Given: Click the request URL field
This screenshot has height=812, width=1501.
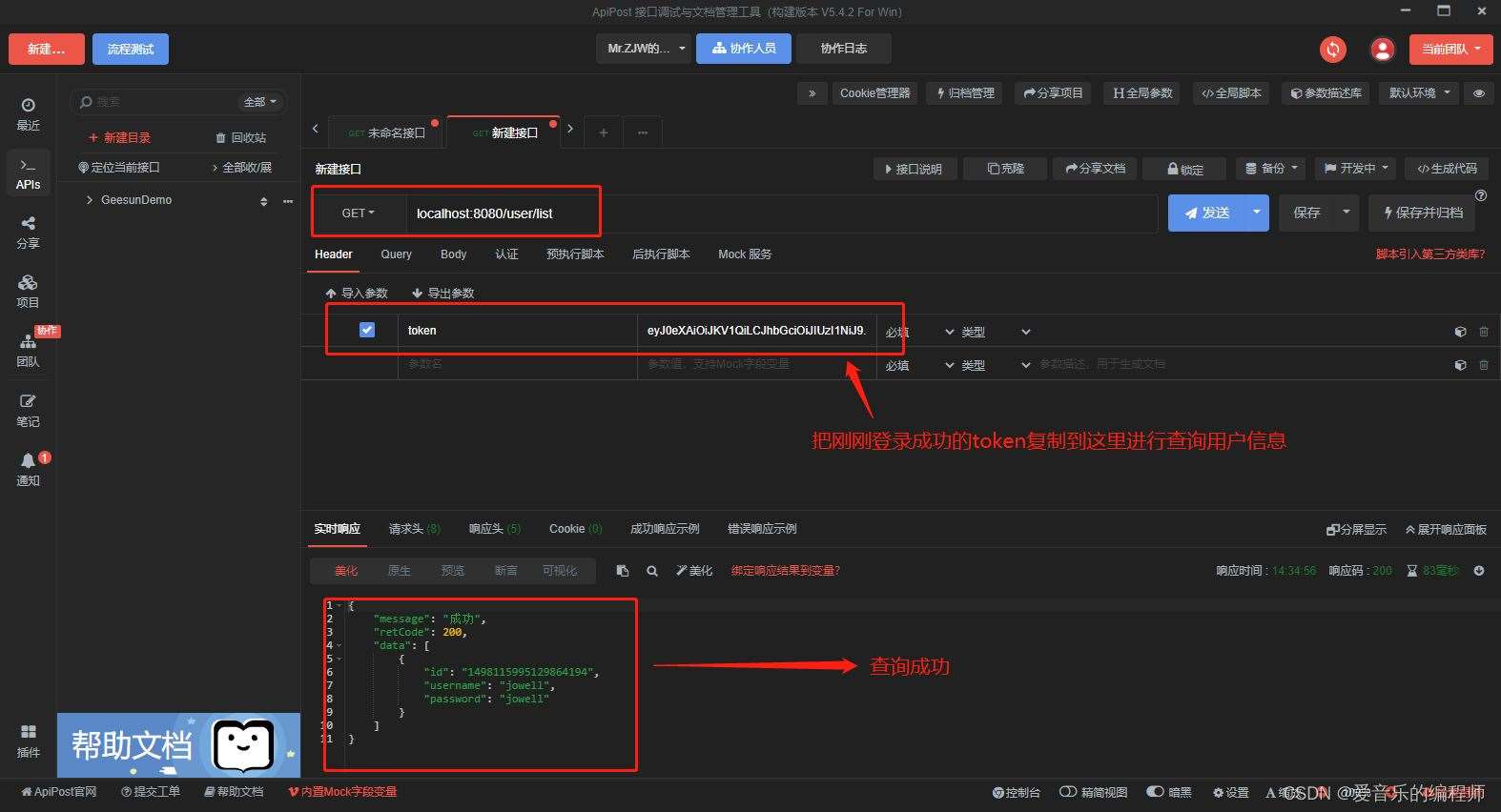Looking at the screenshot, I should tap(780, 213).
